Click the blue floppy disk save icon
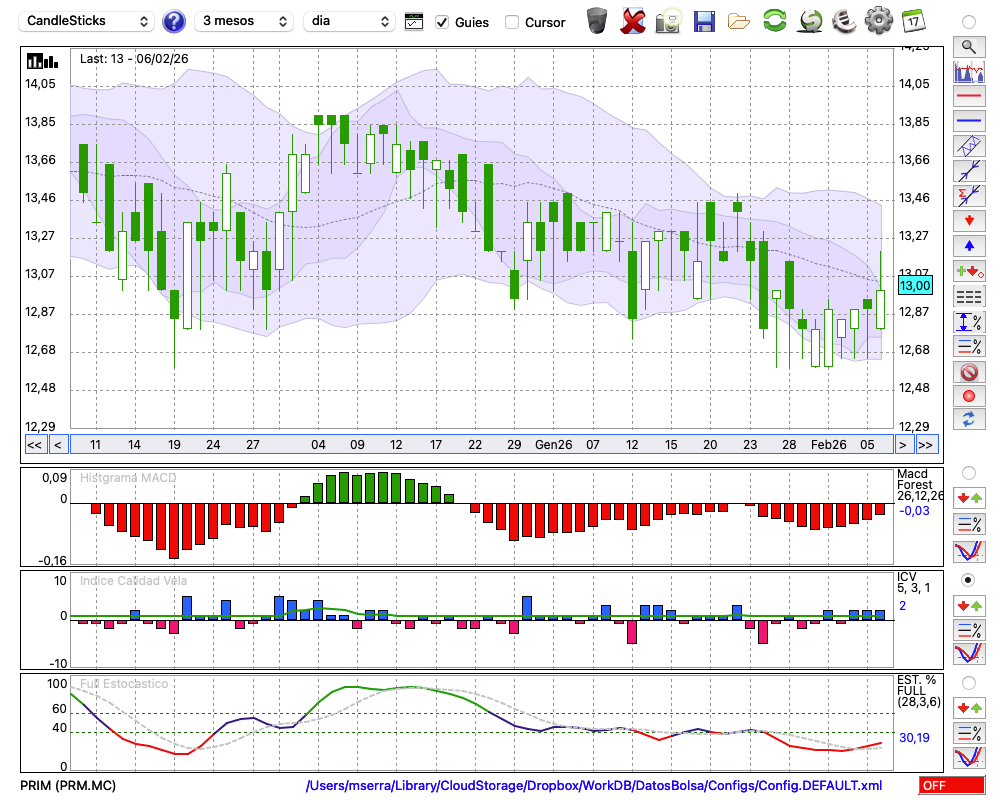 click(704, 20)
